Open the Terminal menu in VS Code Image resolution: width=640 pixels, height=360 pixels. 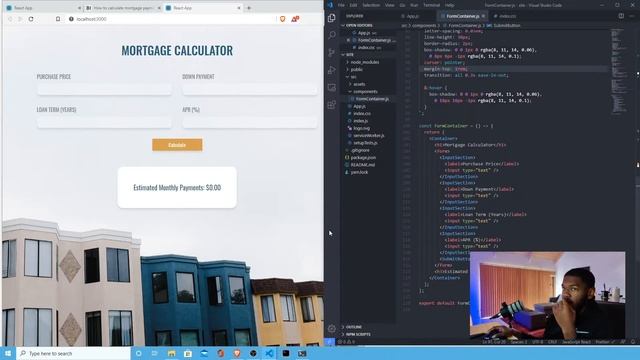pyautogui.click(x=431, y=5)
